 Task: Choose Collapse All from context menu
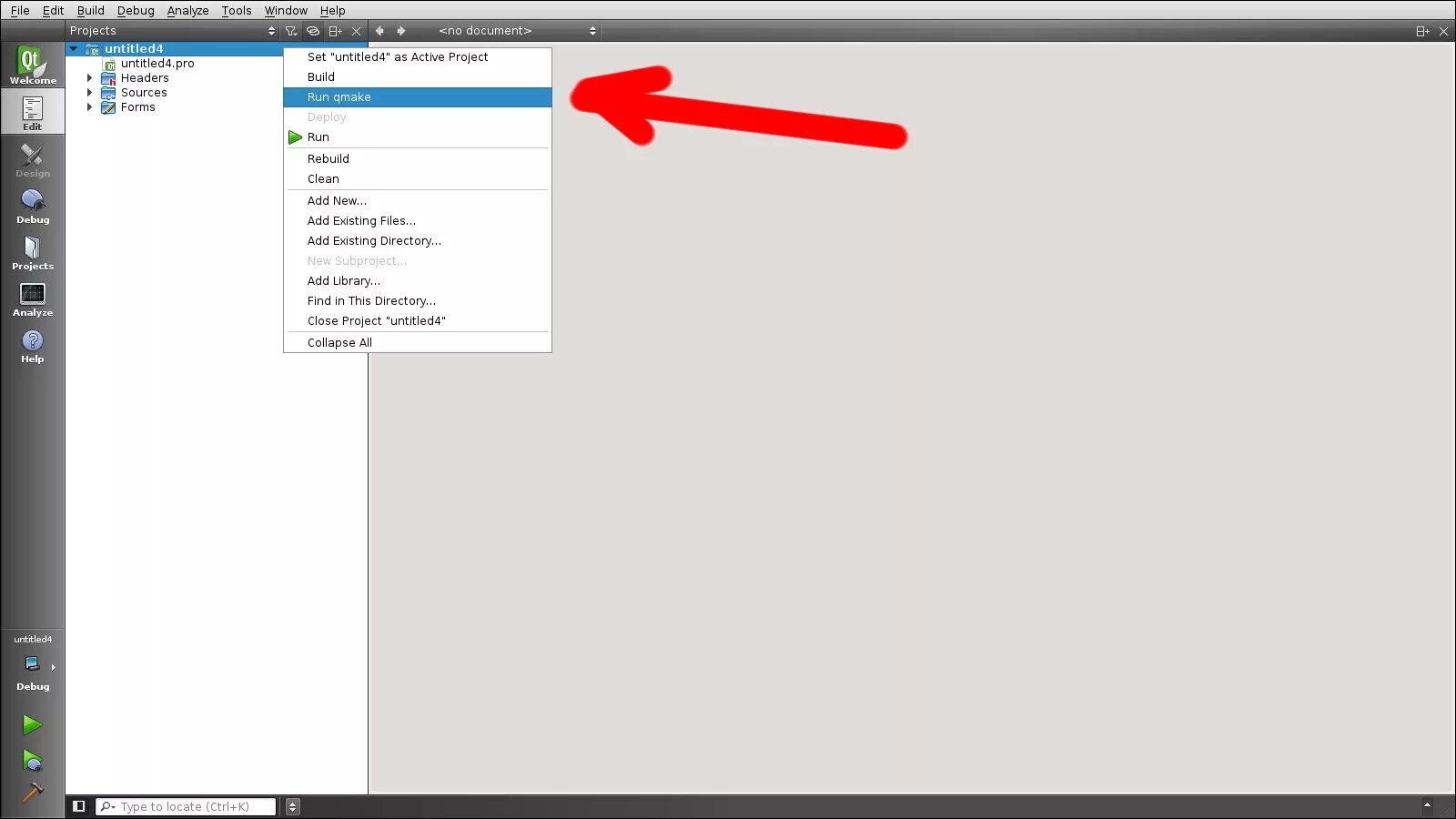coord(418,343)
